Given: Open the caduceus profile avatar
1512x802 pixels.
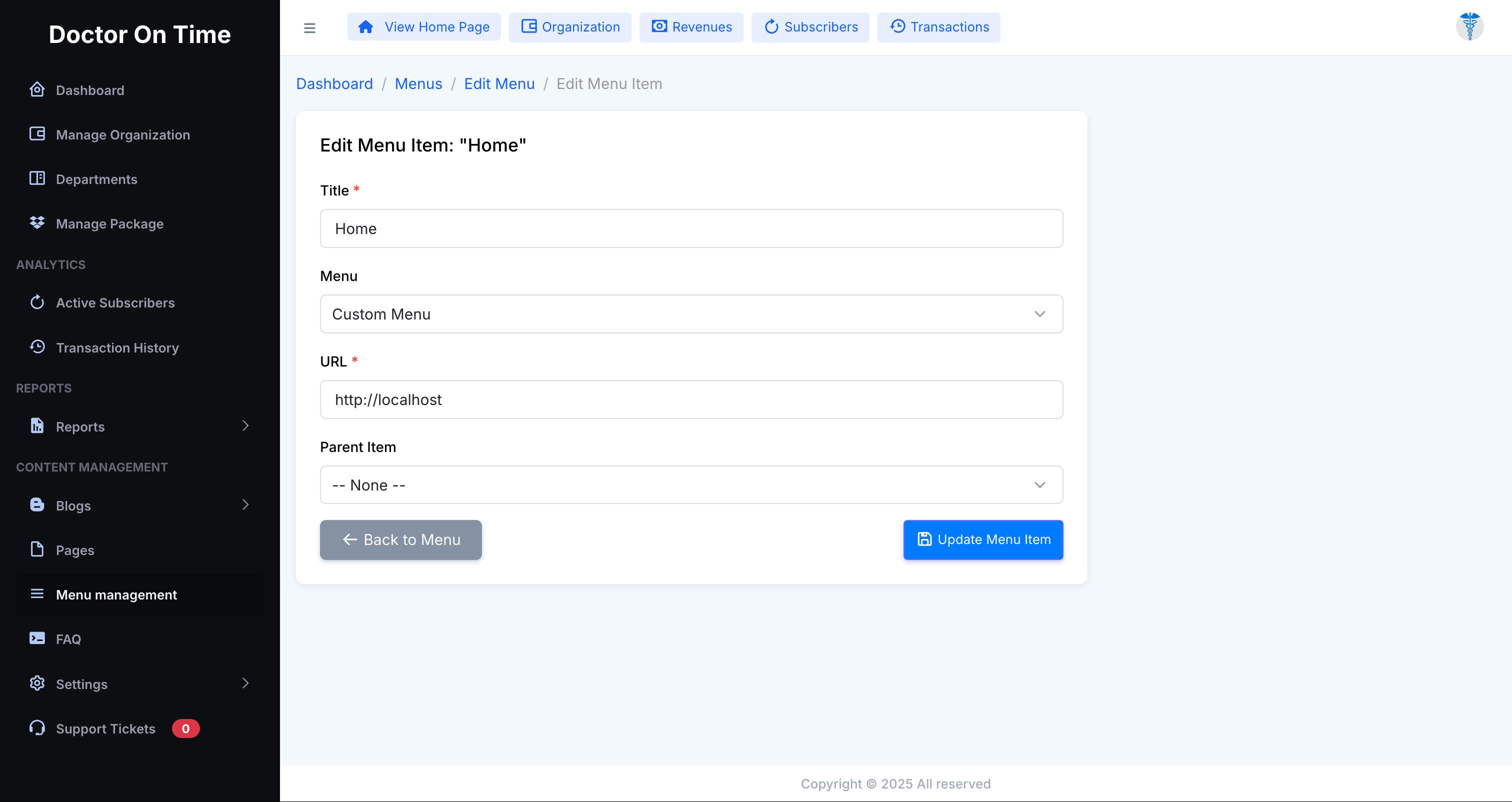Looking at the screenshot, I should (1469, 26).
